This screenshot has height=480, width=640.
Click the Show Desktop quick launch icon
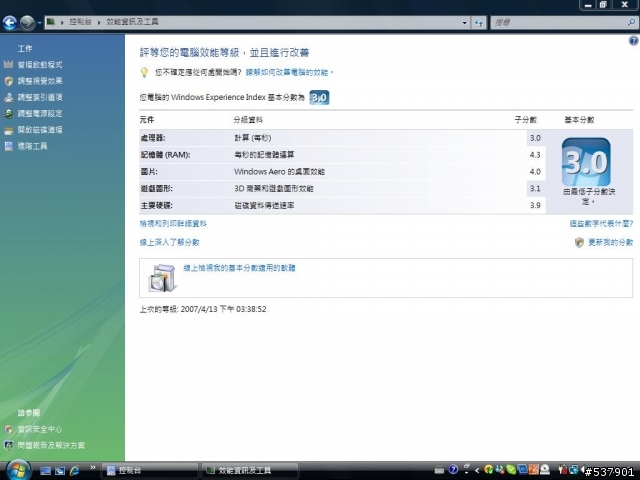(x=45, y=471)
